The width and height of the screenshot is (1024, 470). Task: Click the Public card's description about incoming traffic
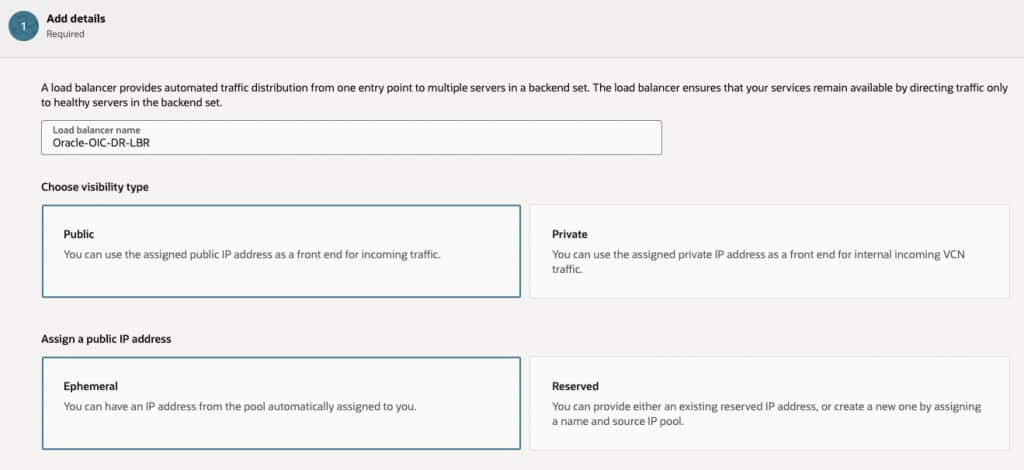point(252,254)
